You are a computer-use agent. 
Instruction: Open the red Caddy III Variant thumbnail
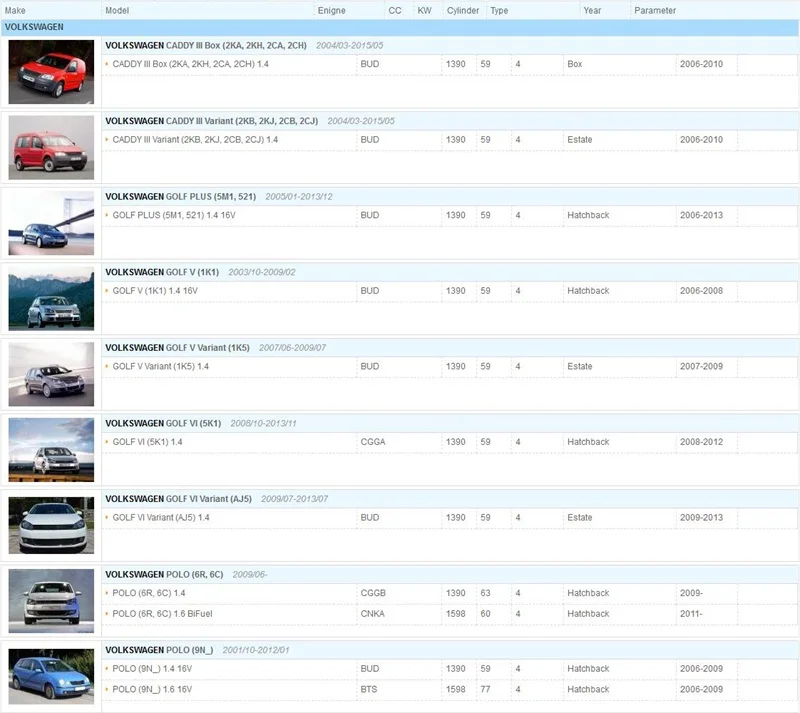tap(51, 147)
